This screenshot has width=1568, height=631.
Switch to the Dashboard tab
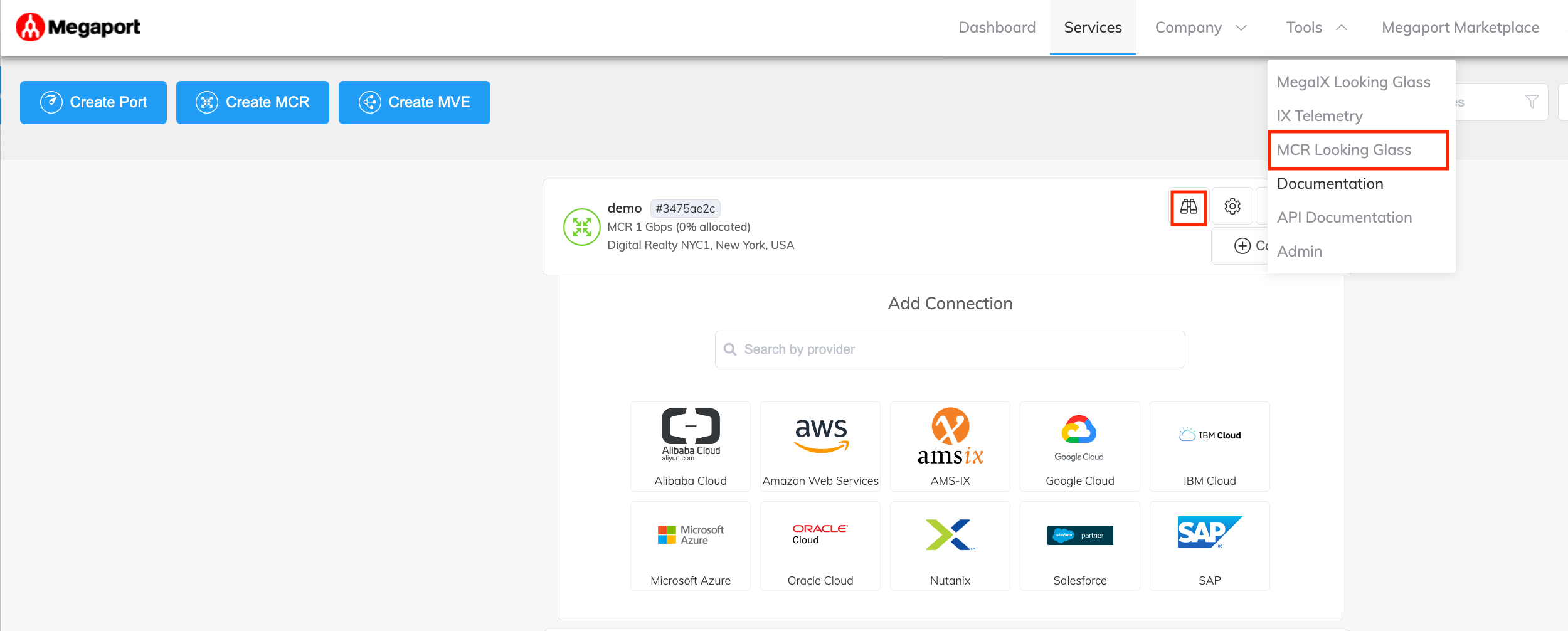pos(997,28)
